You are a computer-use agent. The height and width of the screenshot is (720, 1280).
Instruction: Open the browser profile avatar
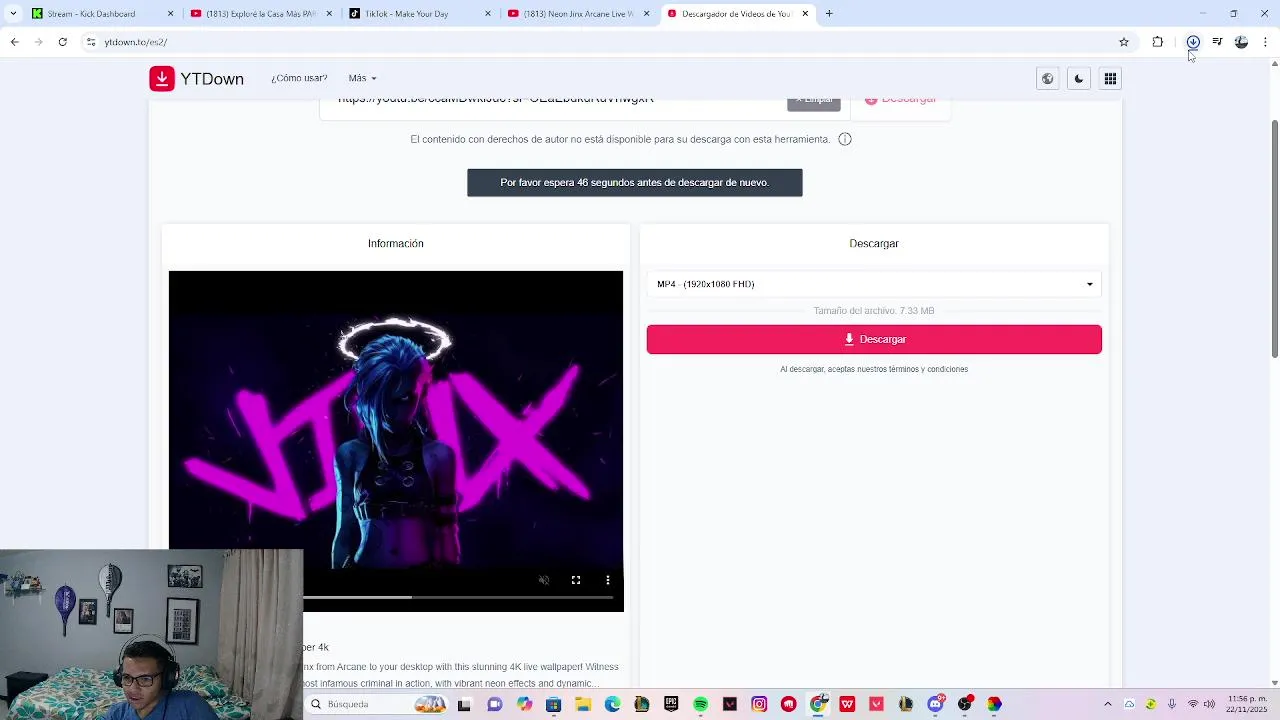[1241, 42]
